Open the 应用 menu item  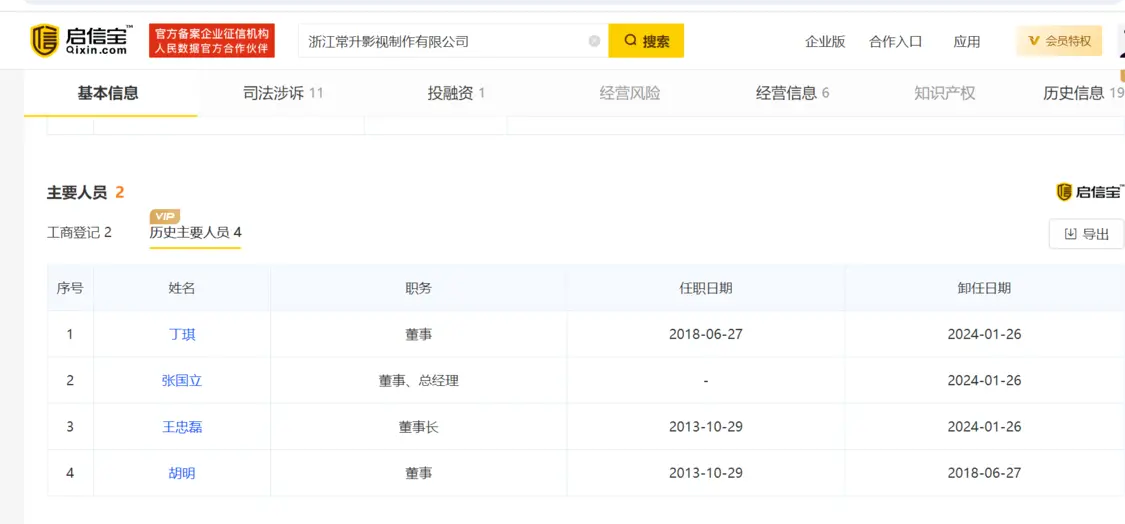[x=966, y=42]
